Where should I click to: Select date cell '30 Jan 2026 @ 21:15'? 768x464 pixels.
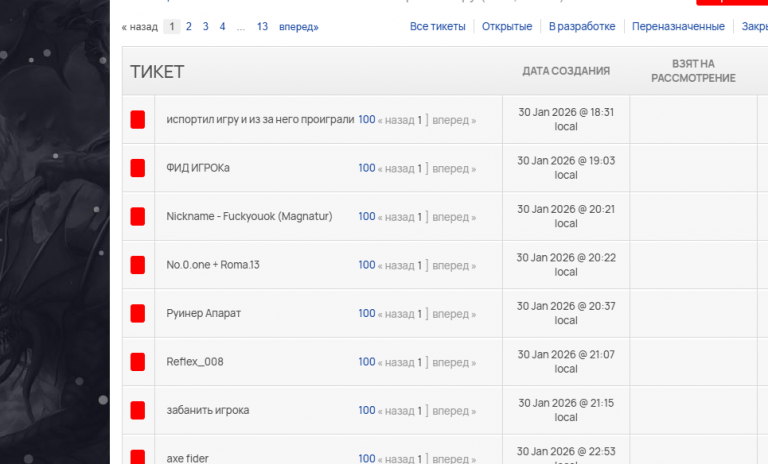[566, 411]
